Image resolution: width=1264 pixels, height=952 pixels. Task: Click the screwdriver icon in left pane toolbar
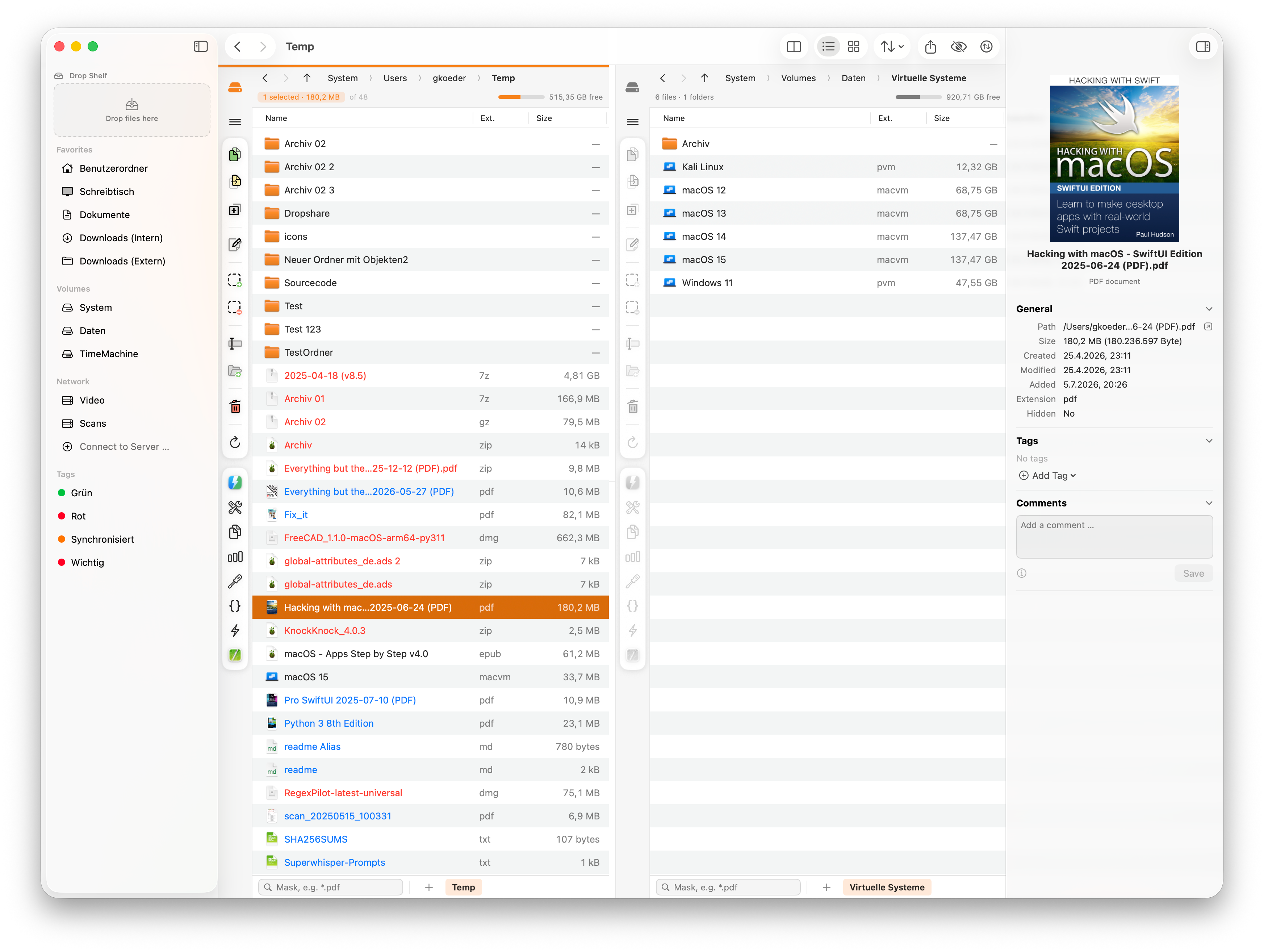click(x=235, y=581)
